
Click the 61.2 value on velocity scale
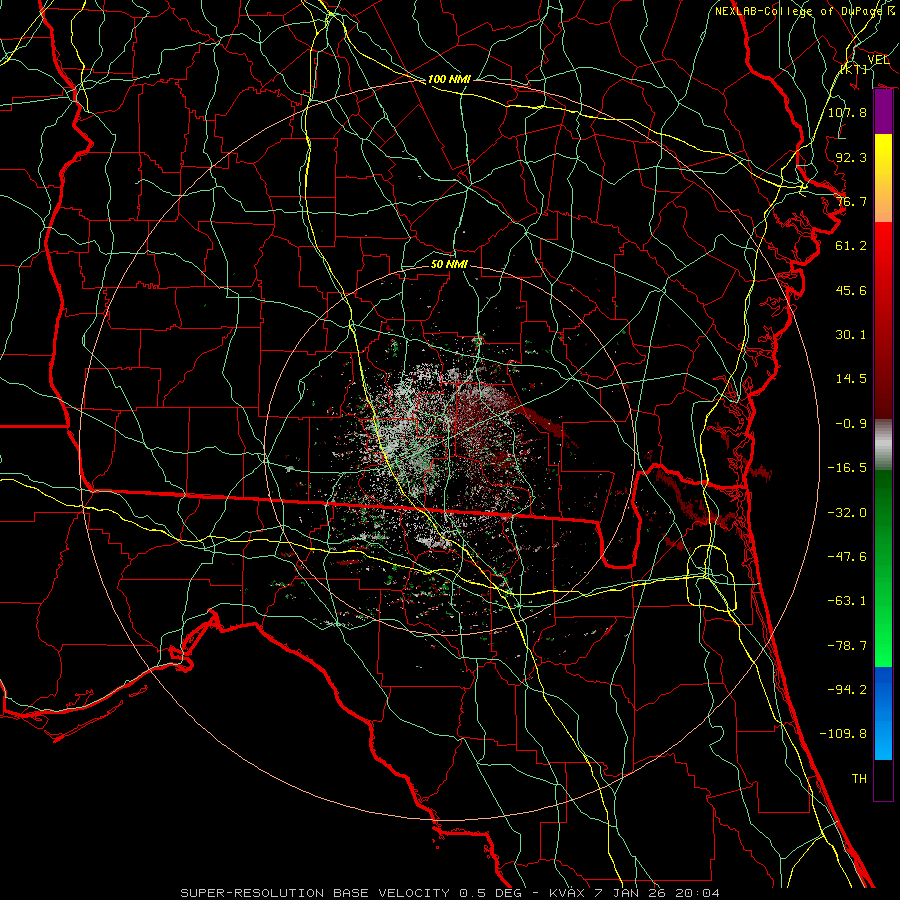tap(851, 246)
